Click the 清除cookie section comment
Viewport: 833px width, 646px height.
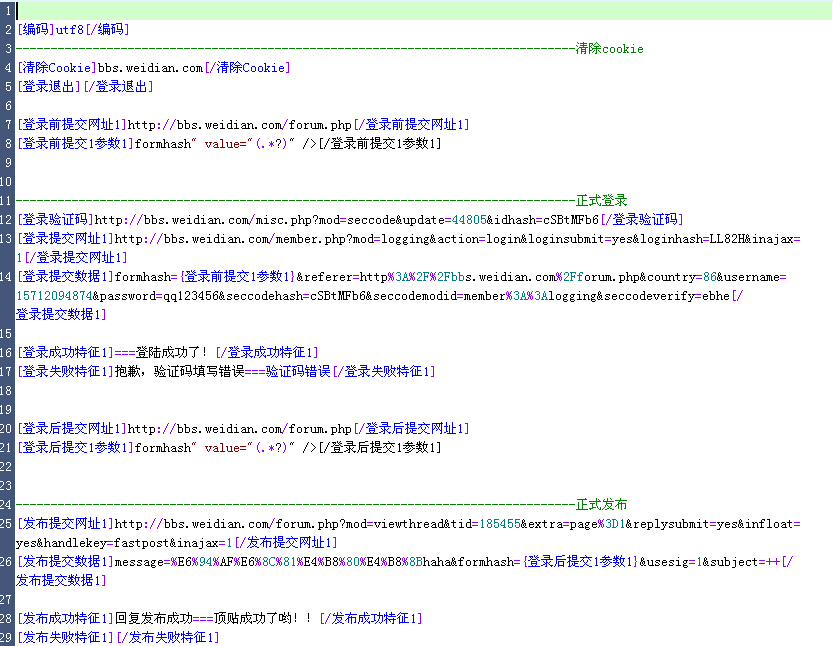click(609, 49)
